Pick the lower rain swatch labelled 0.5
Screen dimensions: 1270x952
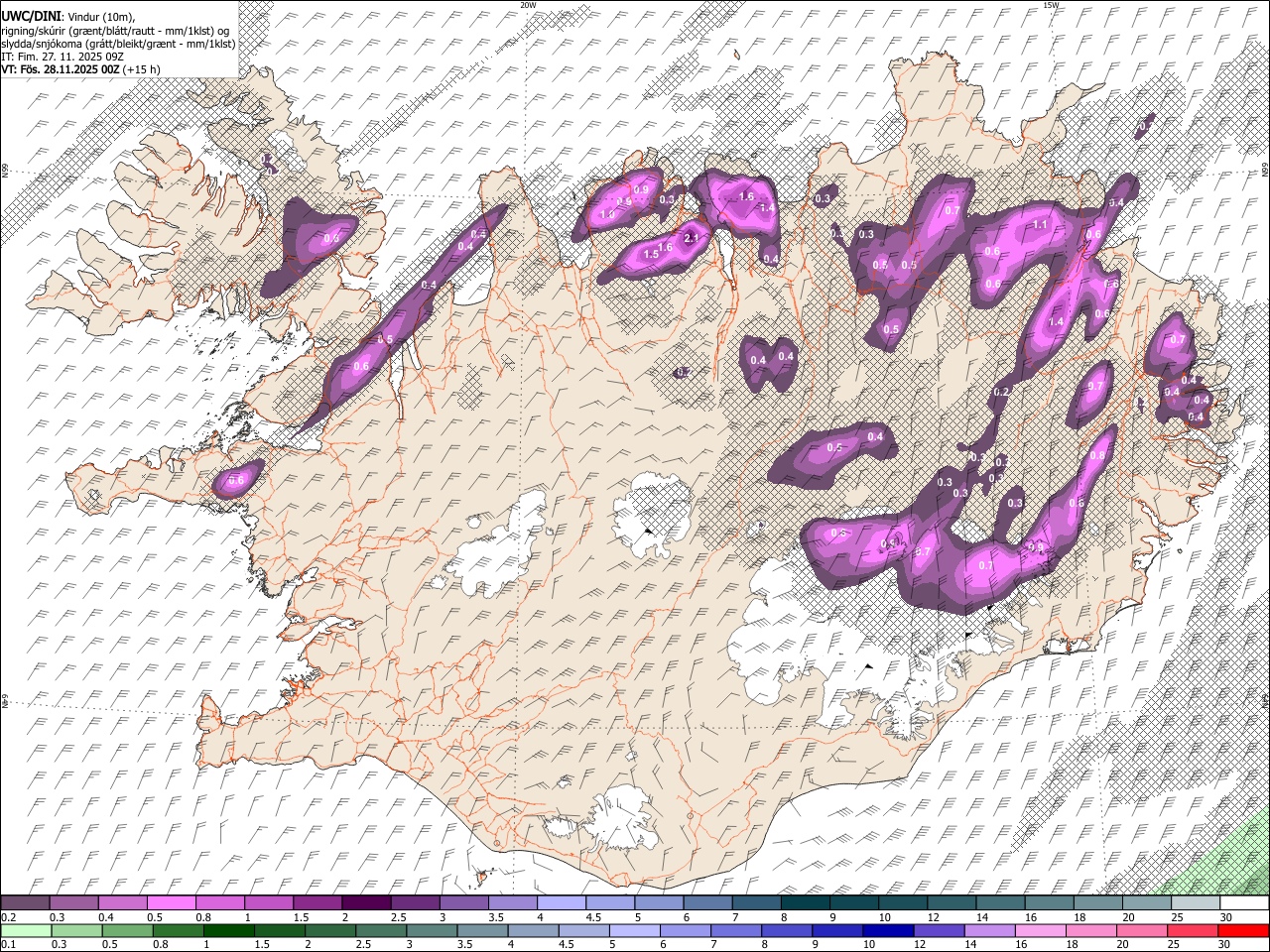click(127, 931)
